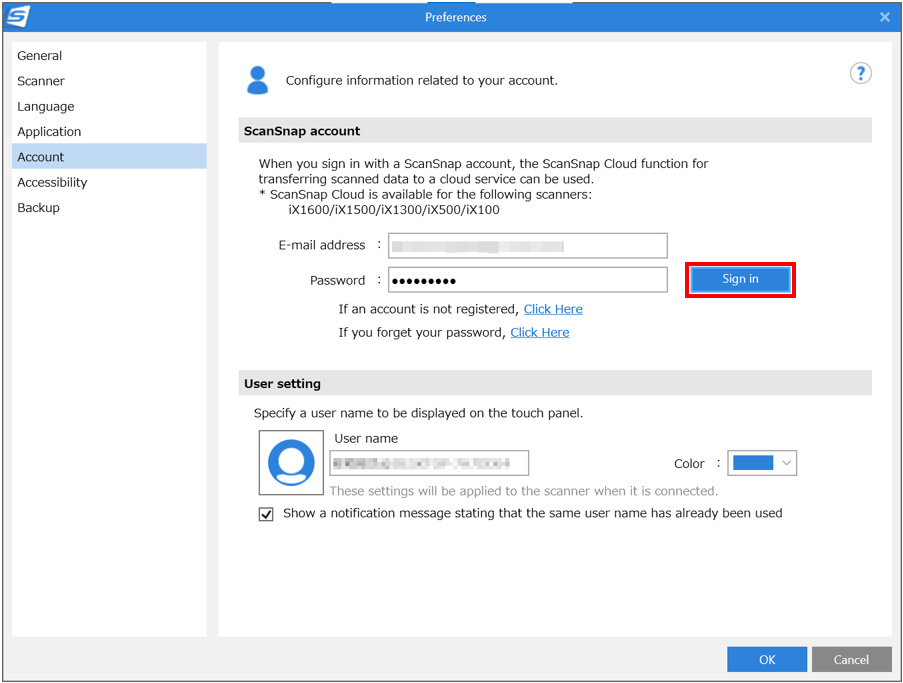Click the Password input field
The height and width of the screenshot is (683, 903).
[528, 280]
